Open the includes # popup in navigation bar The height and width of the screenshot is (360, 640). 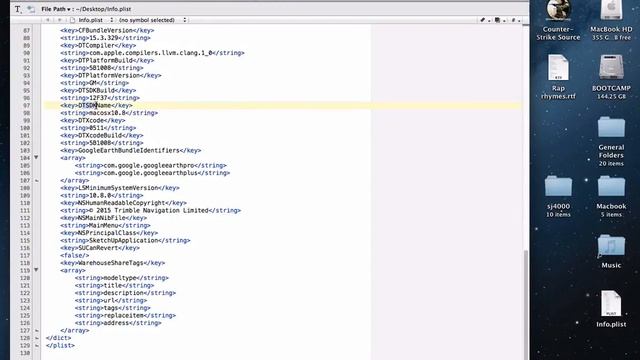515,20
